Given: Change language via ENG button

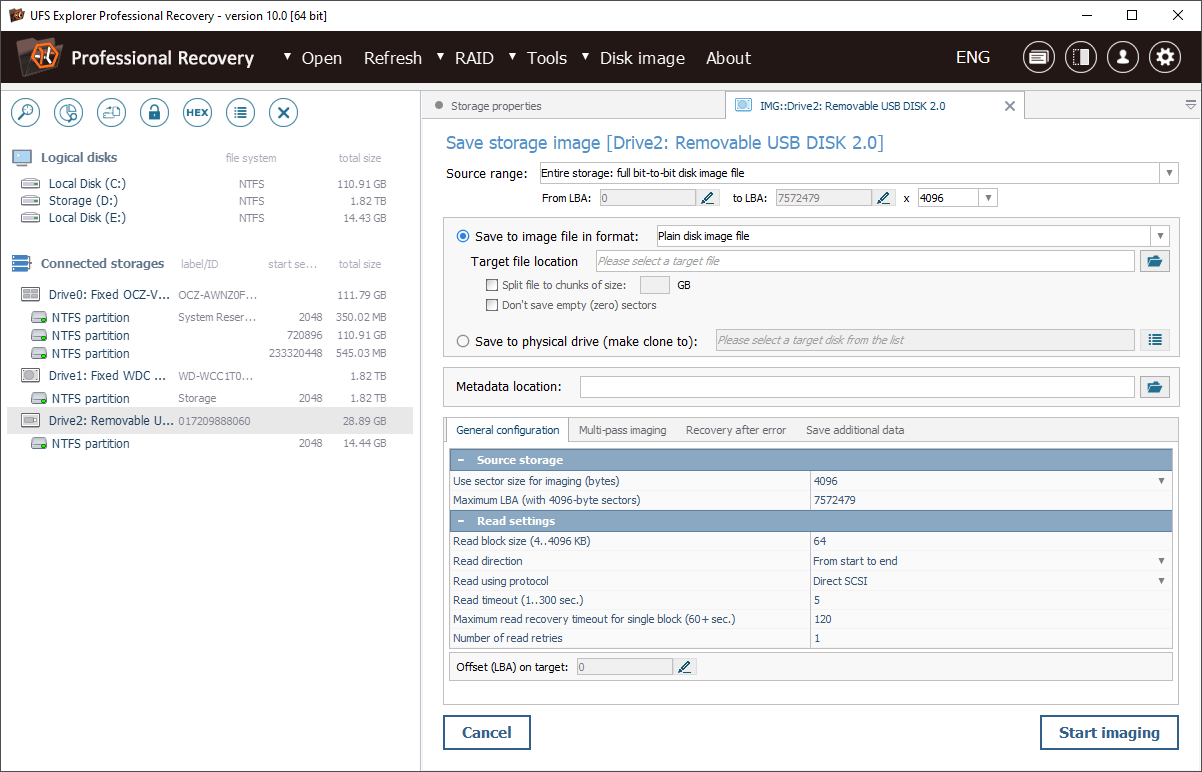Looking at the screenshot, I should (x=973, y=57).
